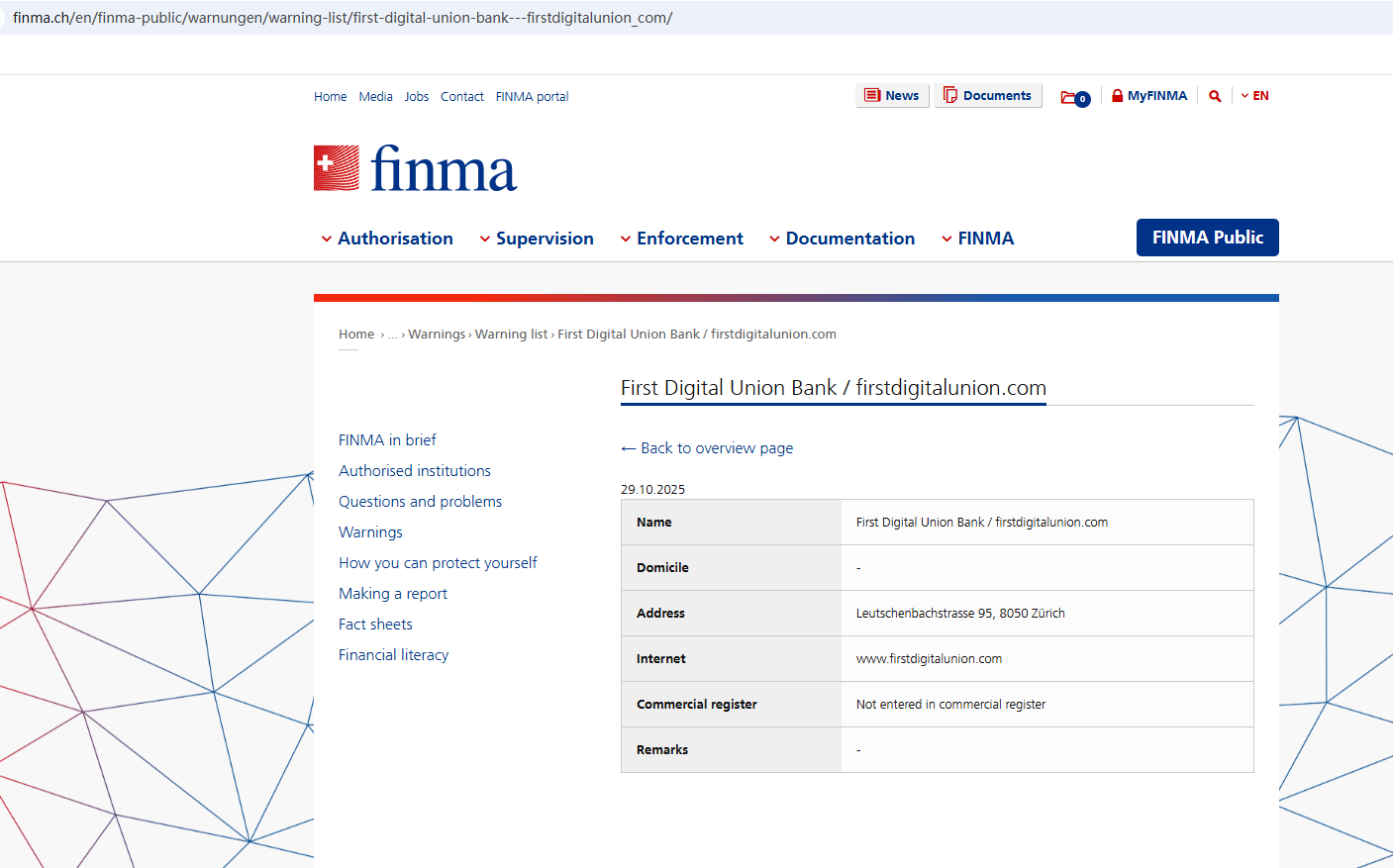
Task: Open How you can protect yourself
Action: (438, 563)
